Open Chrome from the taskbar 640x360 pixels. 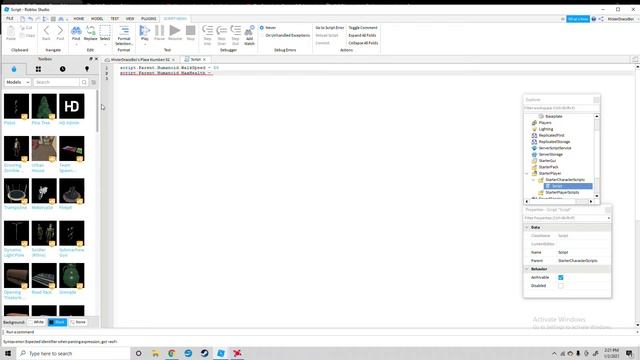pyautogui.click(x=171, y=353)
